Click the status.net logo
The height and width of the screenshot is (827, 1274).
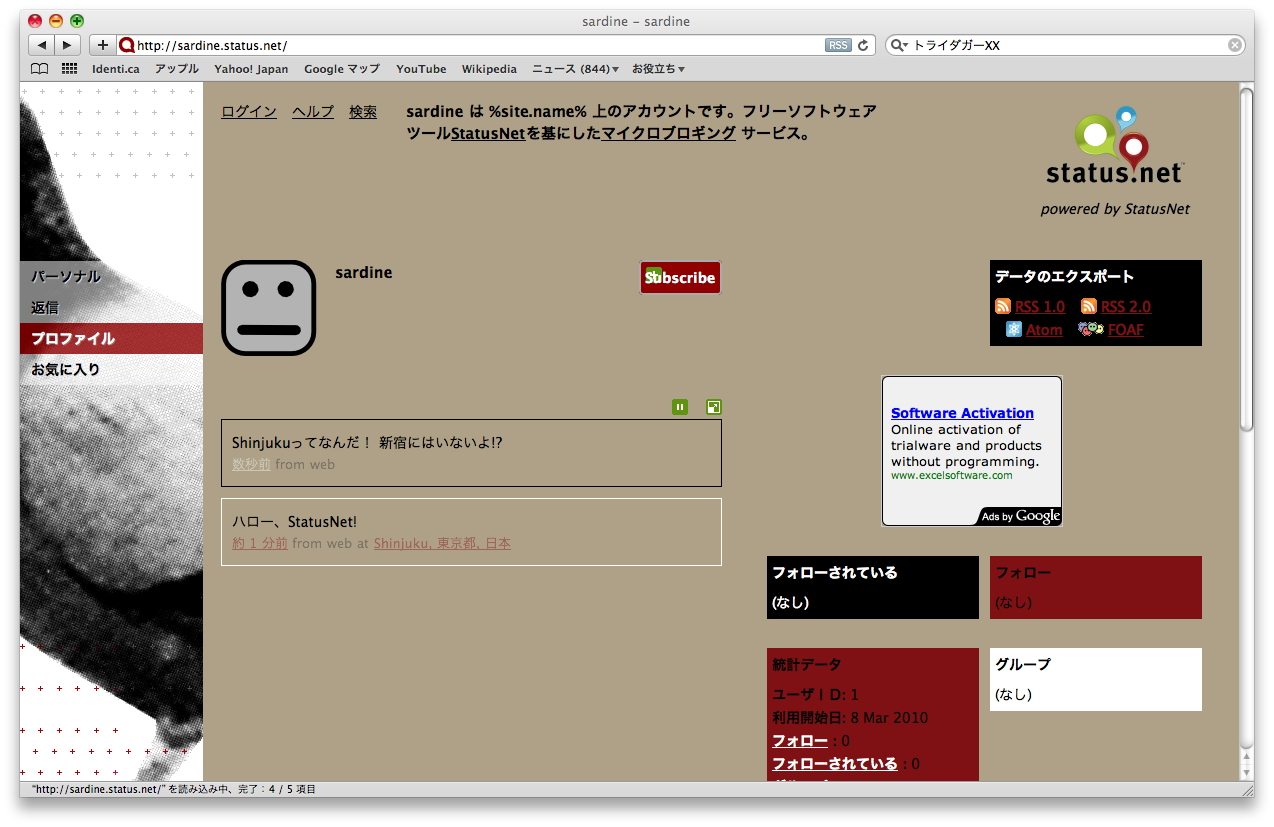(x=1115, y=146)
